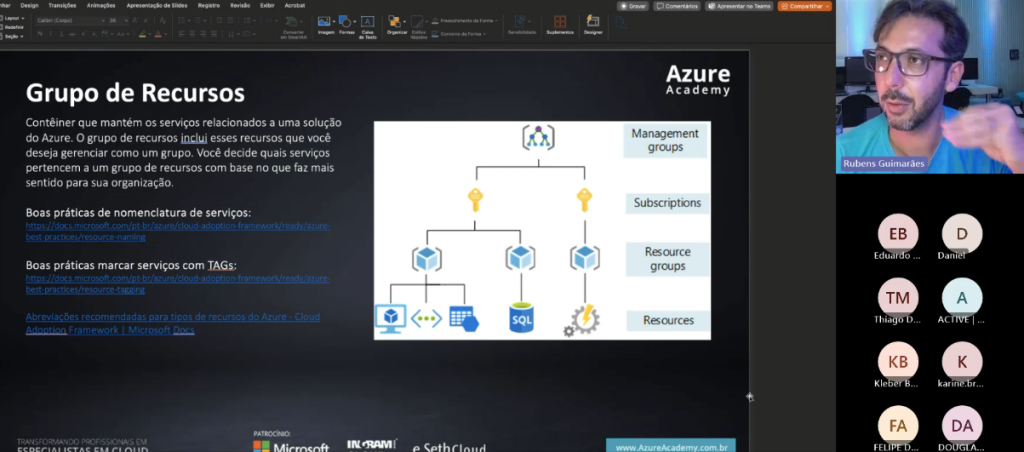Click the Suplementos add-ins icon

[x=559, y=23]
